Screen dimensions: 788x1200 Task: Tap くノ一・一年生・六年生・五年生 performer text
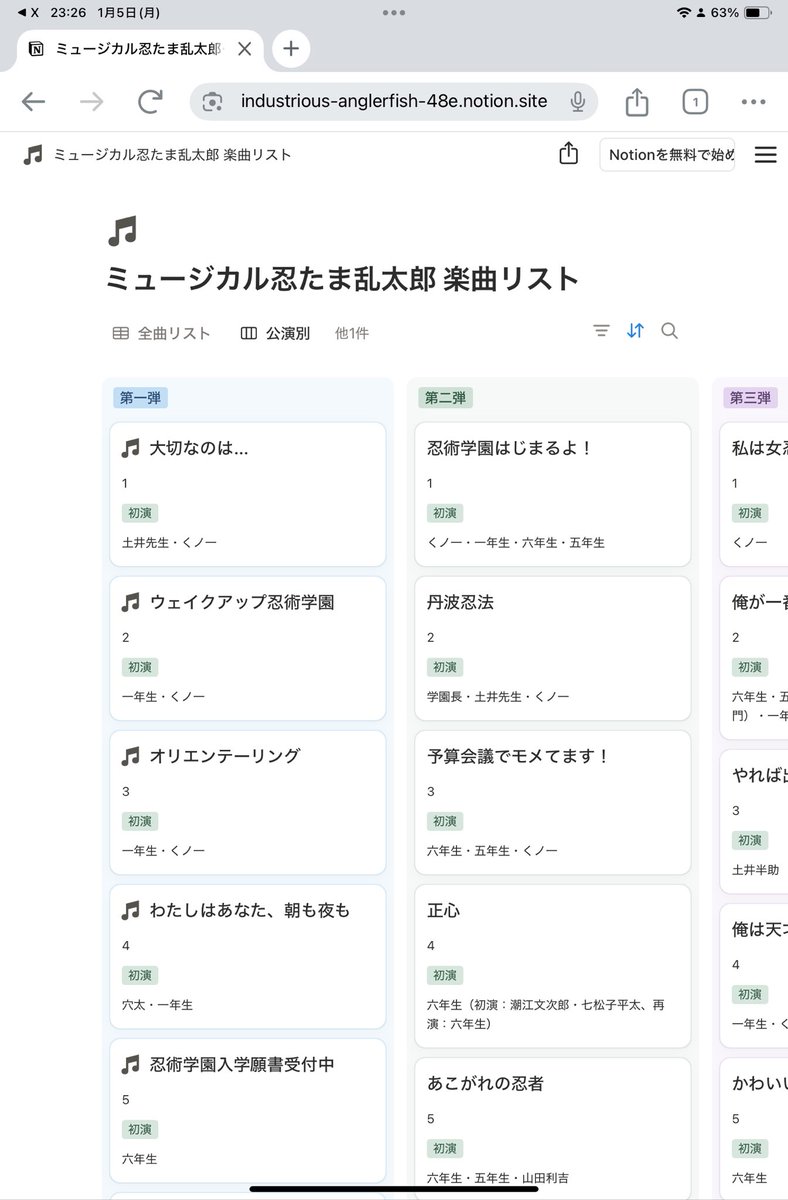515,542
